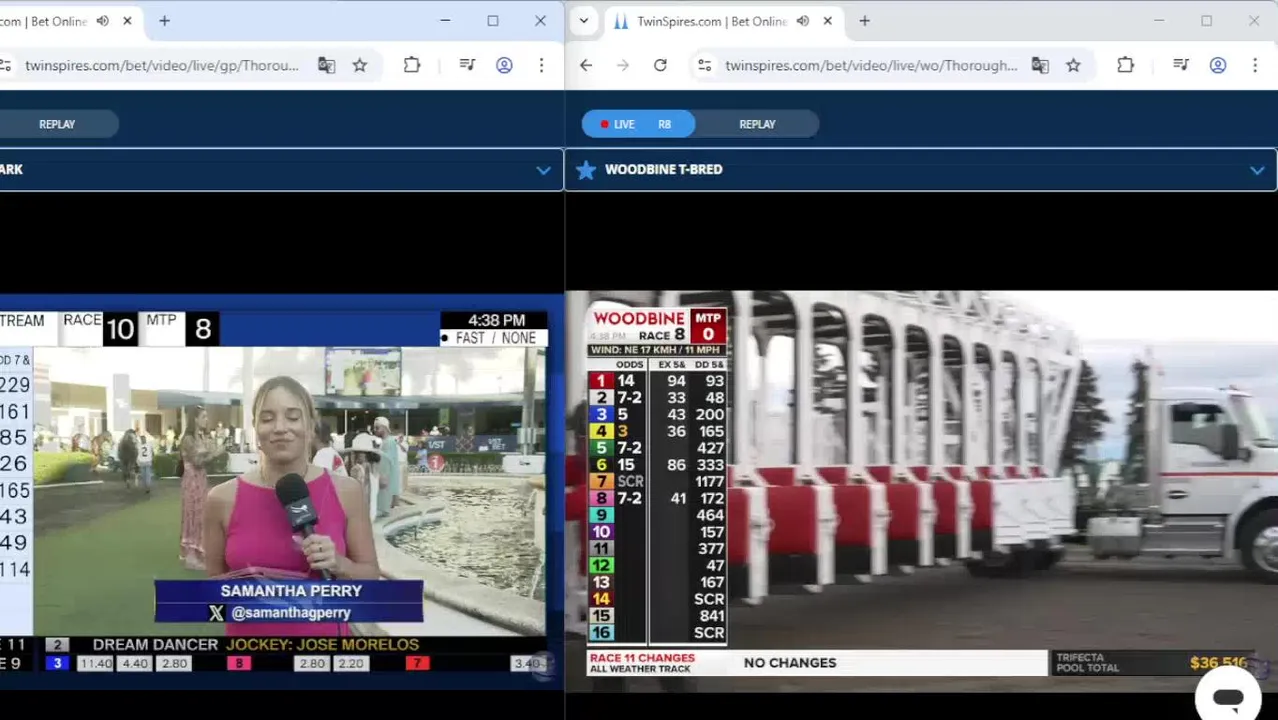This screenshot has height=720, width=1278.
Task: Open profile avatar in left window
Action: [504, 65]
